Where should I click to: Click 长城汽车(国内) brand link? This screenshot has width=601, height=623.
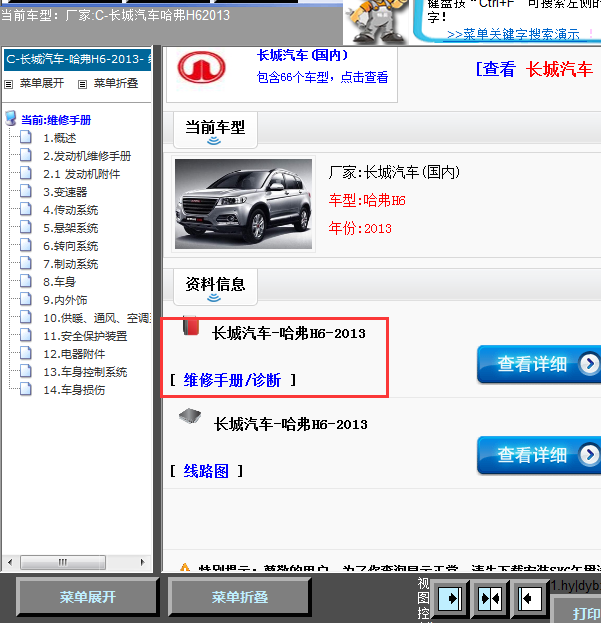tap(303, 55)
